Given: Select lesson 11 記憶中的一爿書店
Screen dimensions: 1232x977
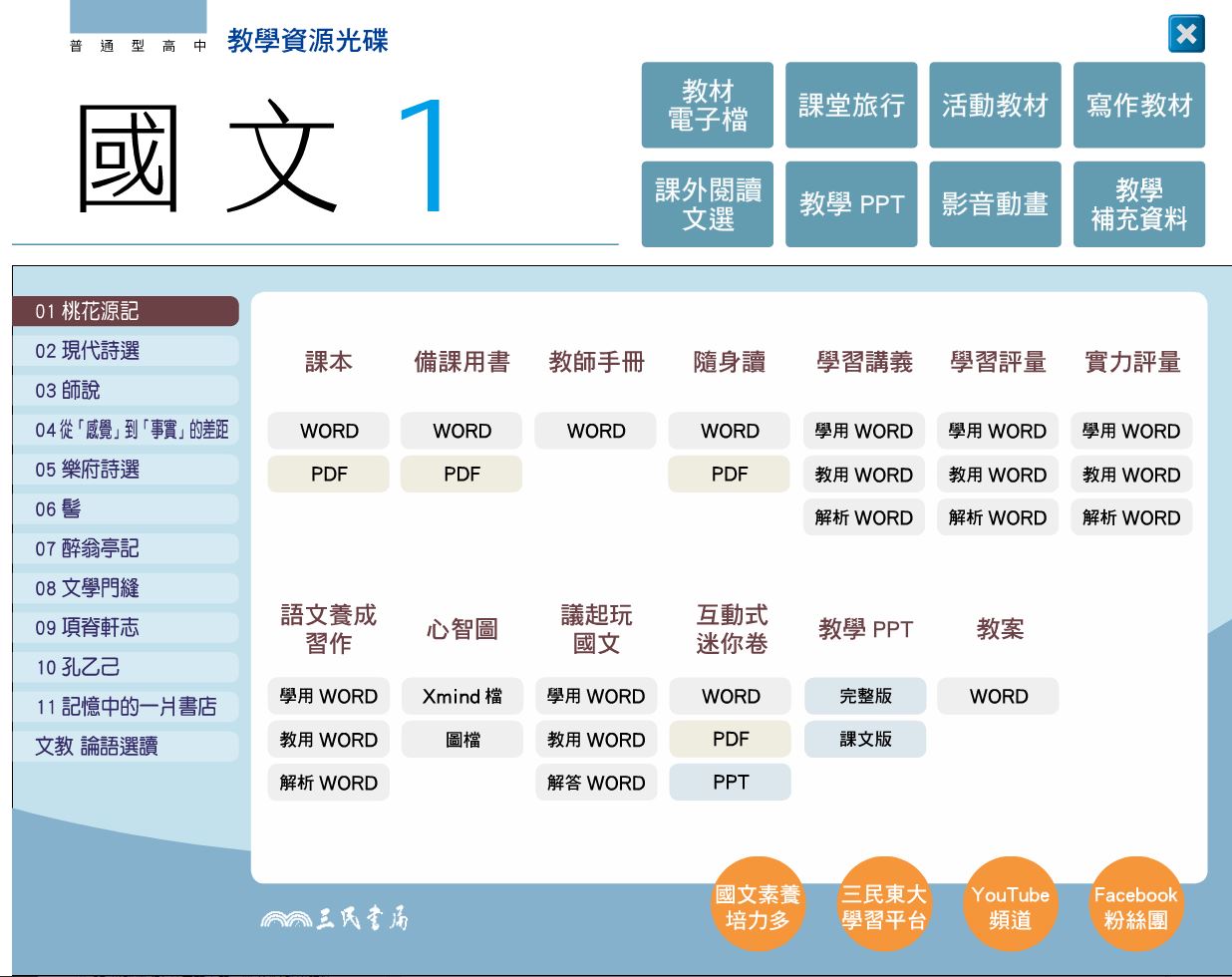Looking at the screenshot, I should point(126,707).
